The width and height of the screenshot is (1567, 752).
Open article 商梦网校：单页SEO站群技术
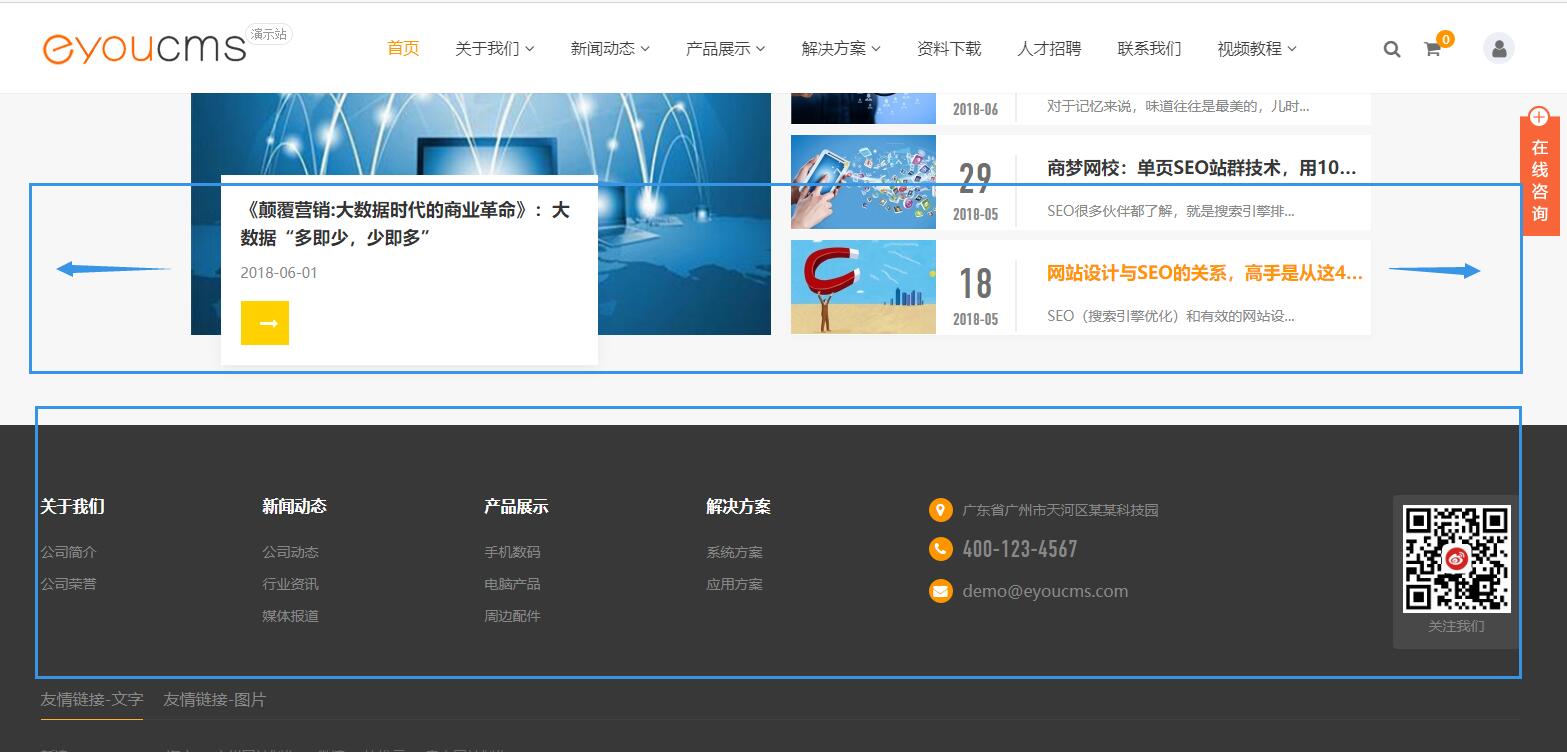coord(1201,168)
